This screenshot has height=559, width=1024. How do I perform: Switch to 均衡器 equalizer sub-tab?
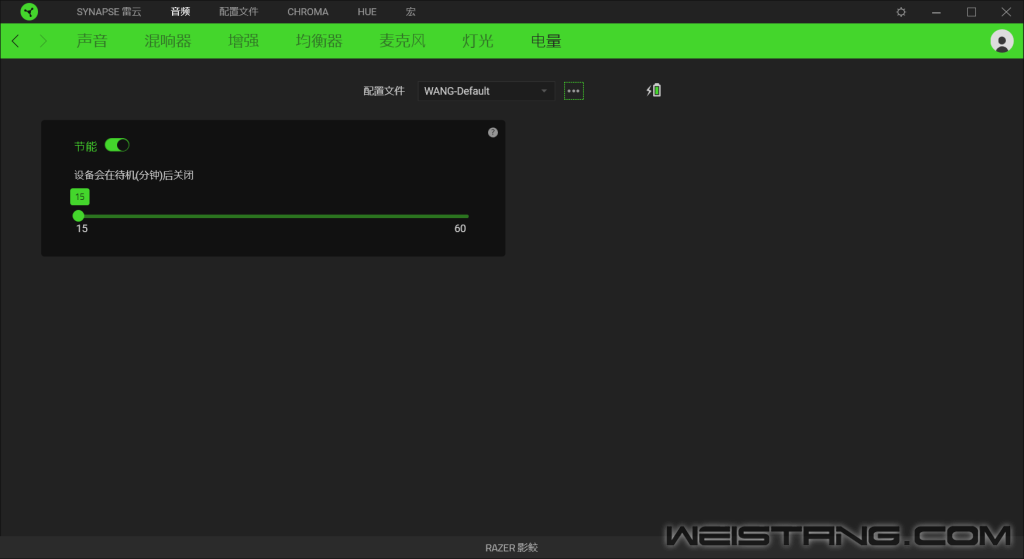click(x=319, y=41)
